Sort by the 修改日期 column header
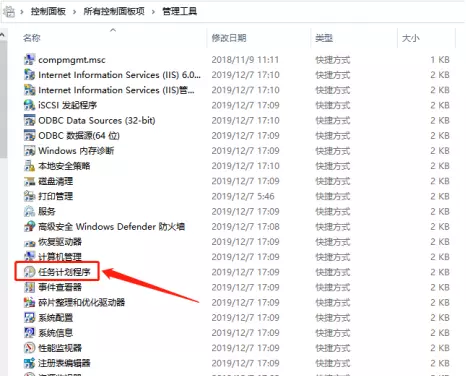This screenshot has width=466, height=376. [229, 38]
